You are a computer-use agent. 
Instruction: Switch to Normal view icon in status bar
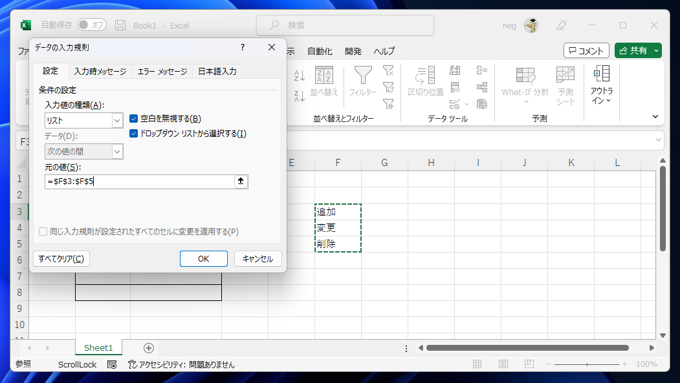(477, 364)
